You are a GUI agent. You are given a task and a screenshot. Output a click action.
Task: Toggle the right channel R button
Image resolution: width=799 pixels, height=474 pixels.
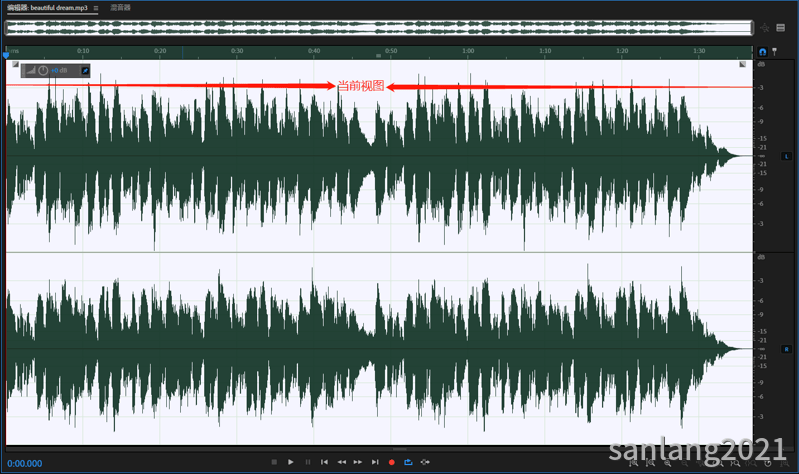tap(786, 349)
